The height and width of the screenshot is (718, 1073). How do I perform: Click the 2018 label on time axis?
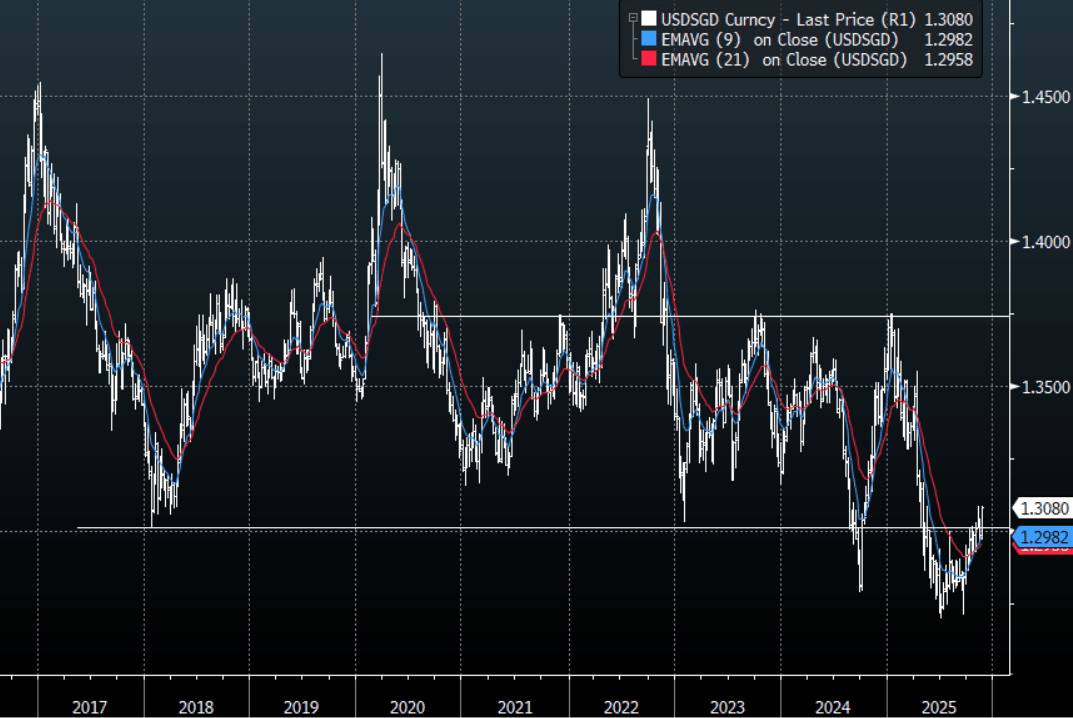[x=196, y=707]
